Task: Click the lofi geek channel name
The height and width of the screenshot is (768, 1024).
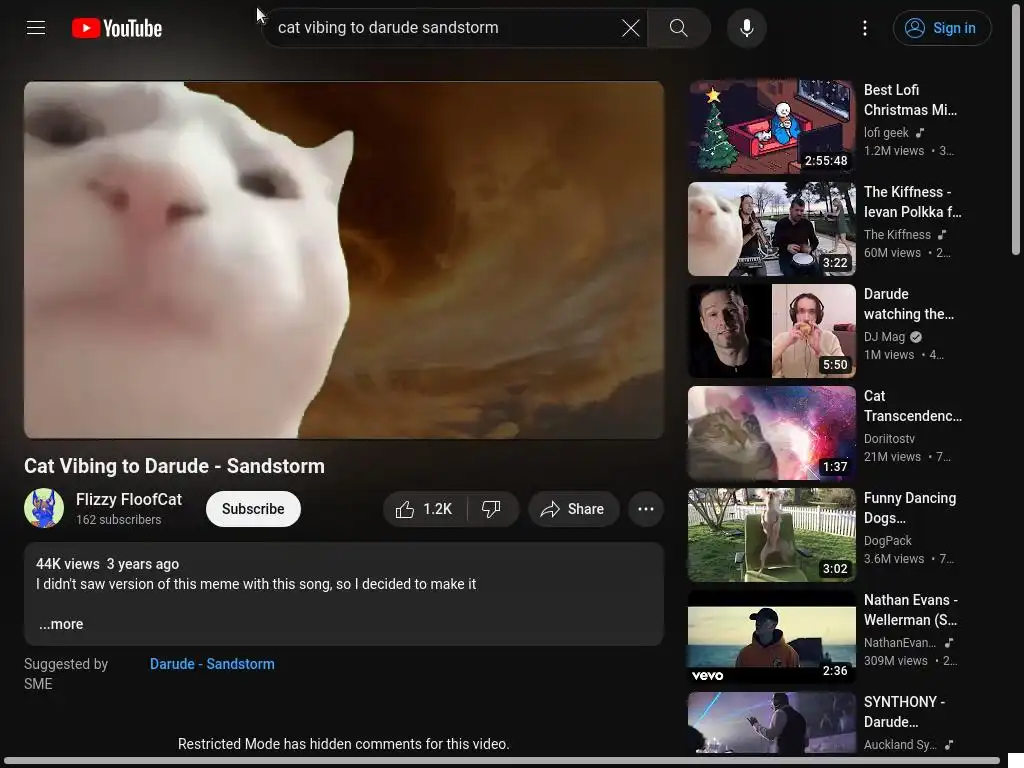Action: pyautogui.click(x=886, y=133)
